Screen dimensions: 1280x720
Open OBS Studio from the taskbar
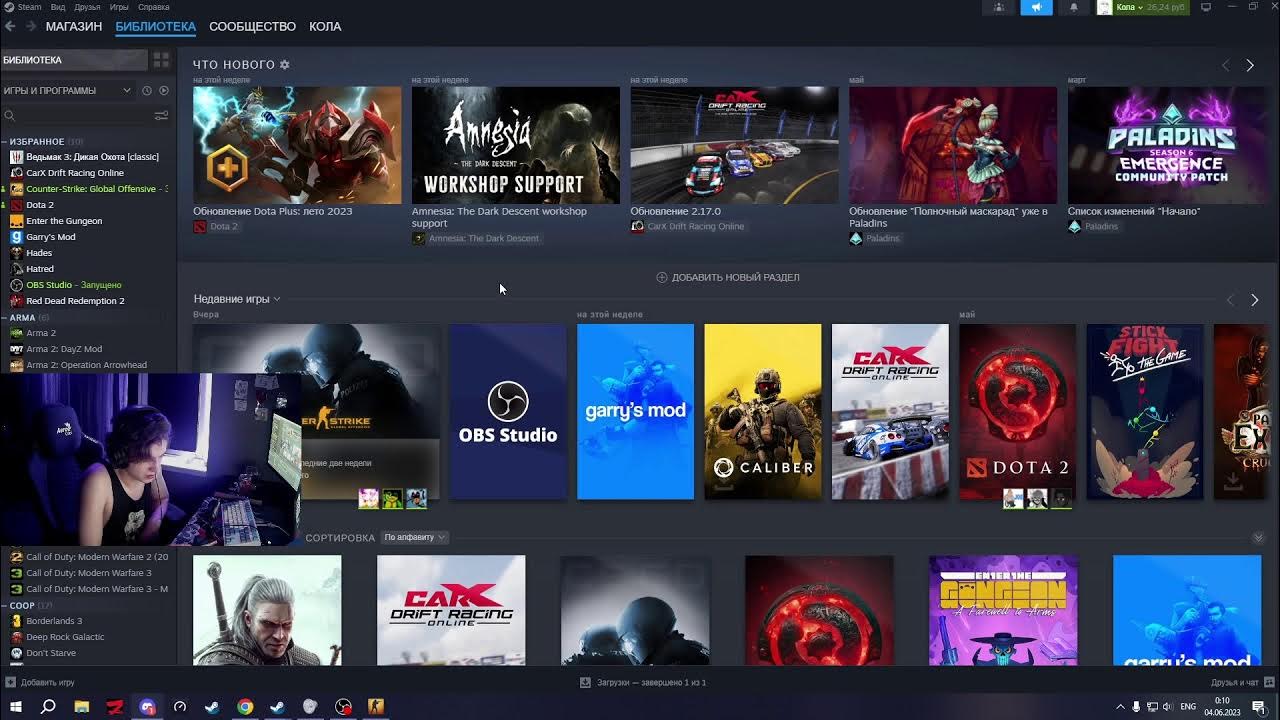click(x=343, y=707)
